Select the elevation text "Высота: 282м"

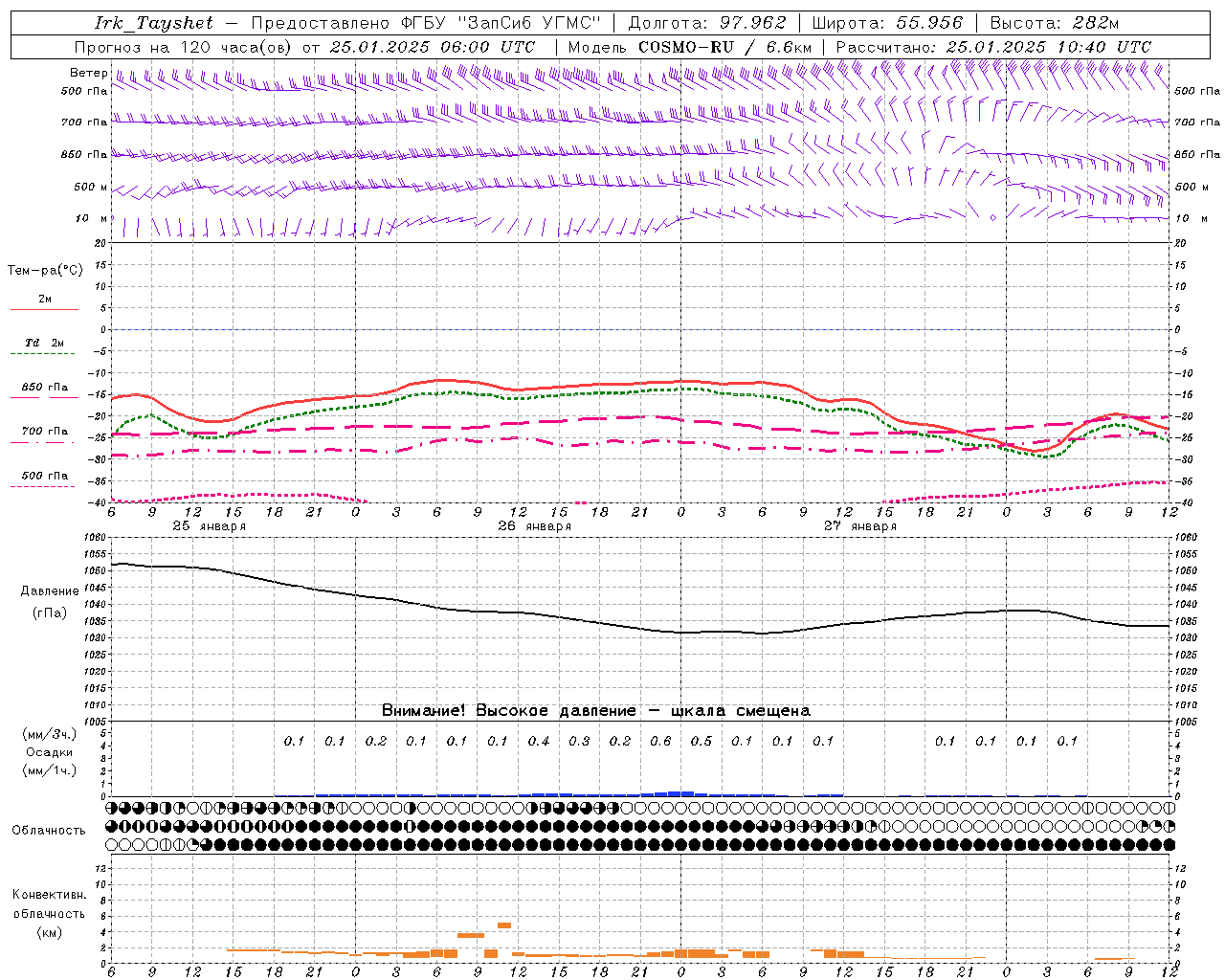pyautogui.click(x=1054, y=23)
